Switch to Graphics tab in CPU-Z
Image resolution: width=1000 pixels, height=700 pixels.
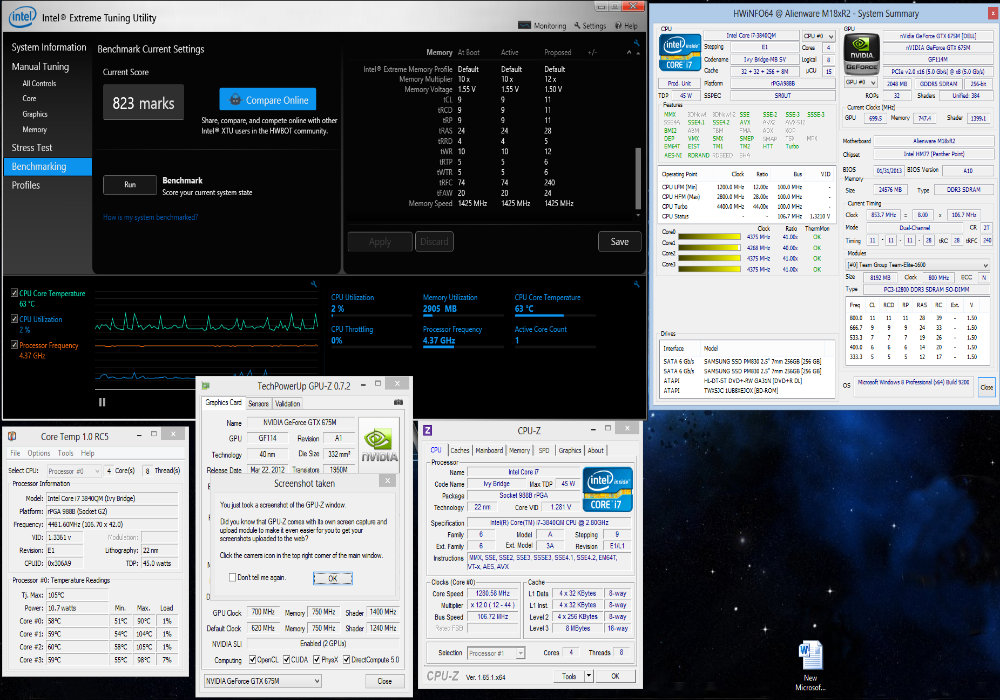570,450
